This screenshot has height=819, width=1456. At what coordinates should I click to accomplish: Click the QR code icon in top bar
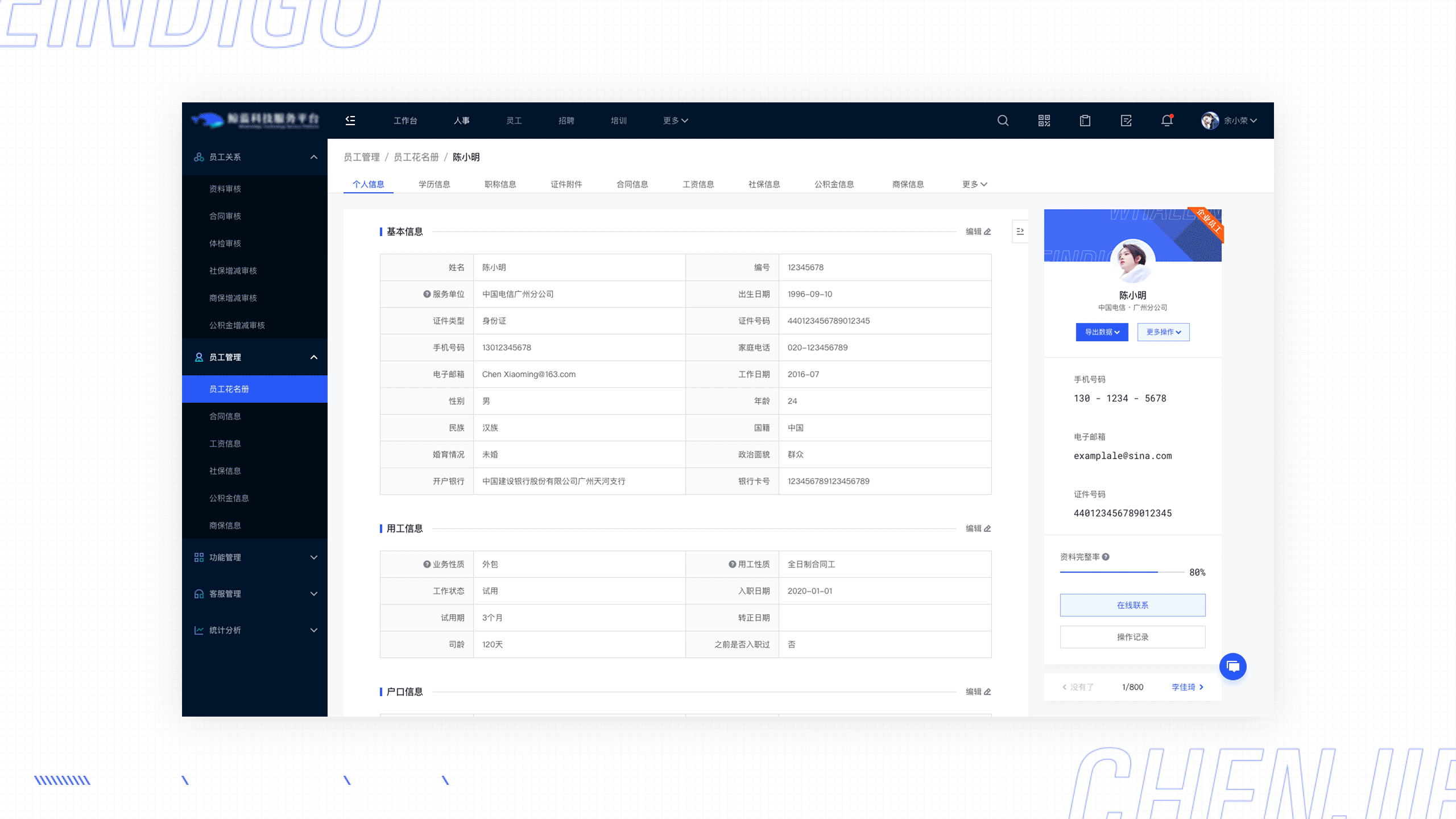[x=1044, y=121]
